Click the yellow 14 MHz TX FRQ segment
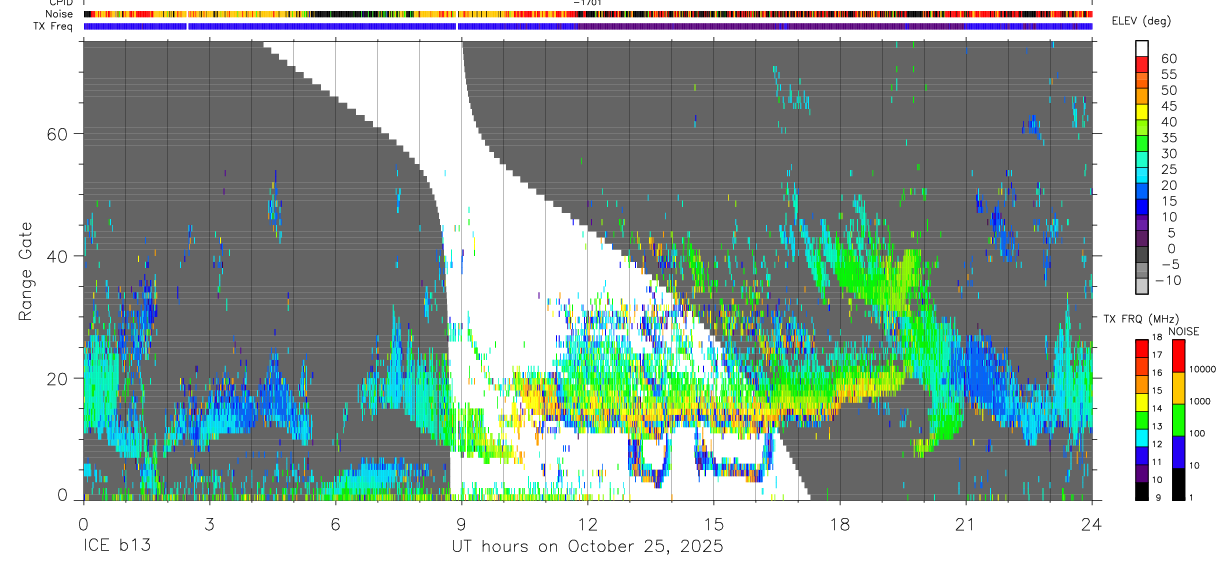The height and width of the screenshot is (567, 1228). 1142,401
